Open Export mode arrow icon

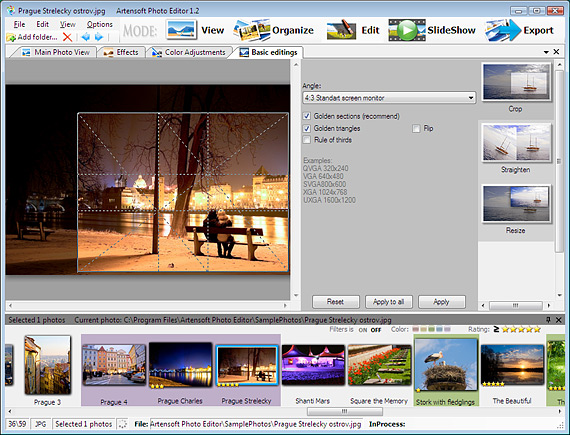click(x=503, y=30)
